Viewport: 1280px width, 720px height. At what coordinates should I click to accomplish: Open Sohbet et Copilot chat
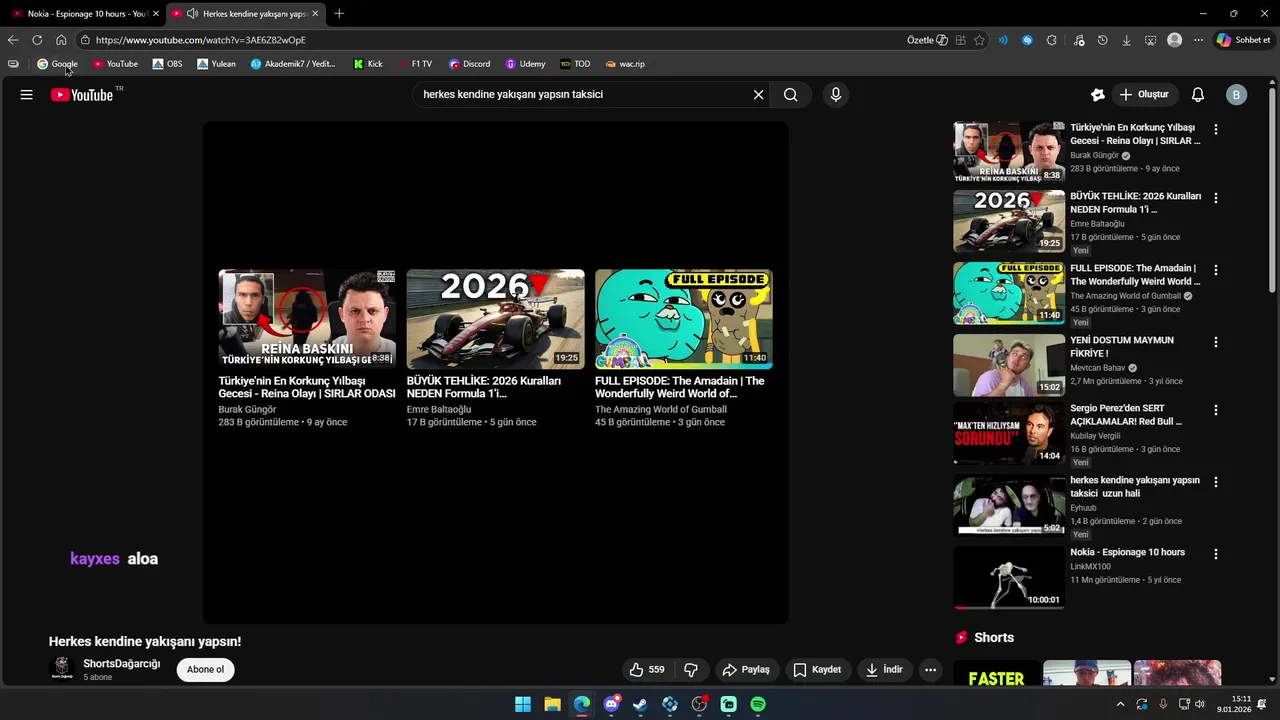pyautogui.click(x=1243, y=40)
